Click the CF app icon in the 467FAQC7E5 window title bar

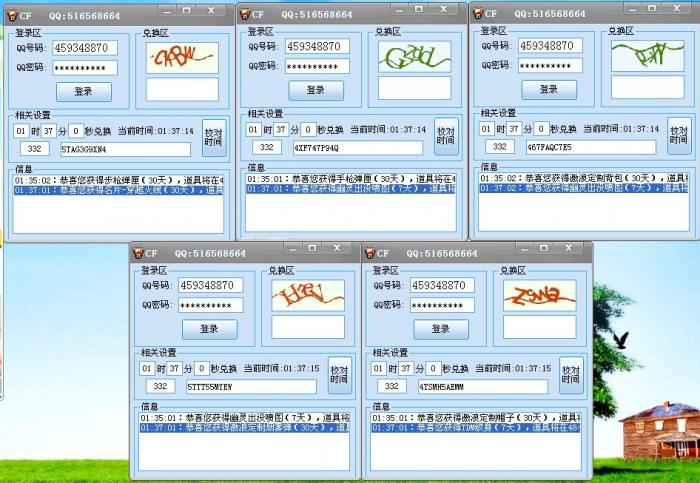tap(478, 13)
